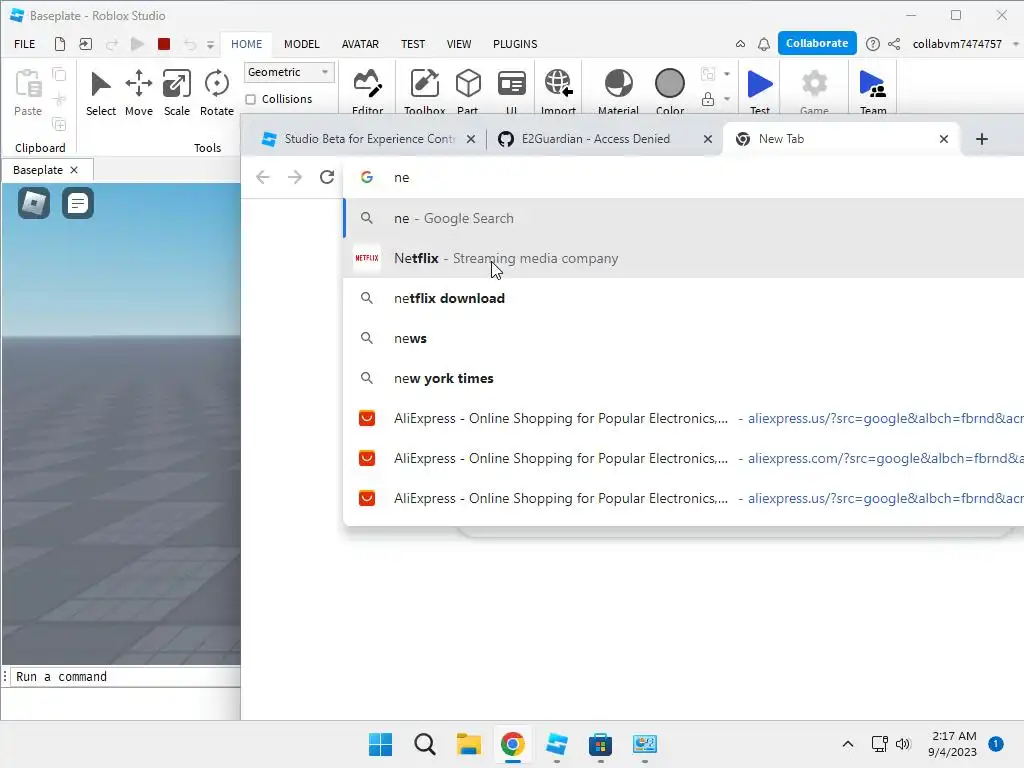Select the HOME ribbon tab

click(246, 44)
